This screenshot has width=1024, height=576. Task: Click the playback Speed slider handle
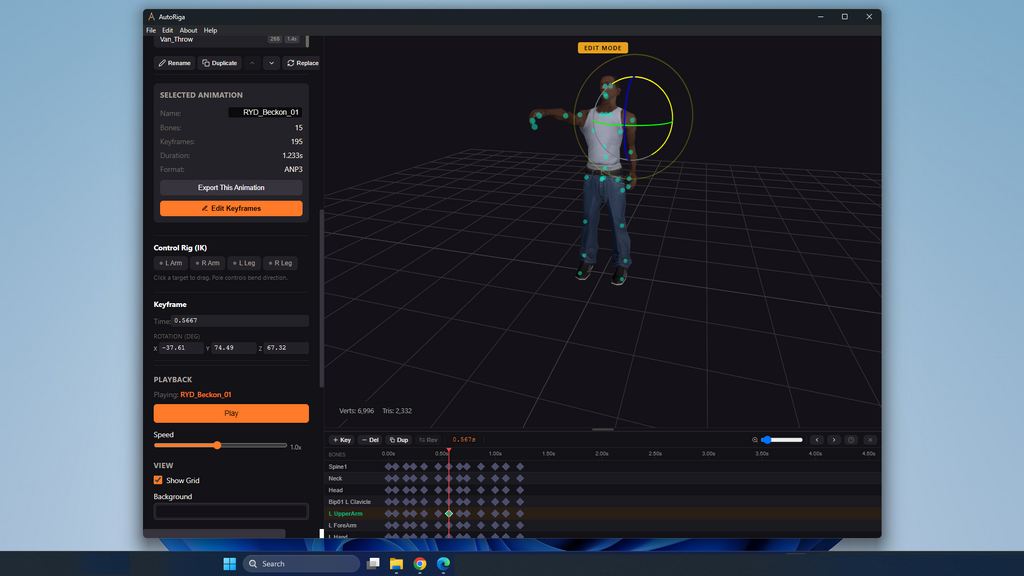(x=217, y=445)
